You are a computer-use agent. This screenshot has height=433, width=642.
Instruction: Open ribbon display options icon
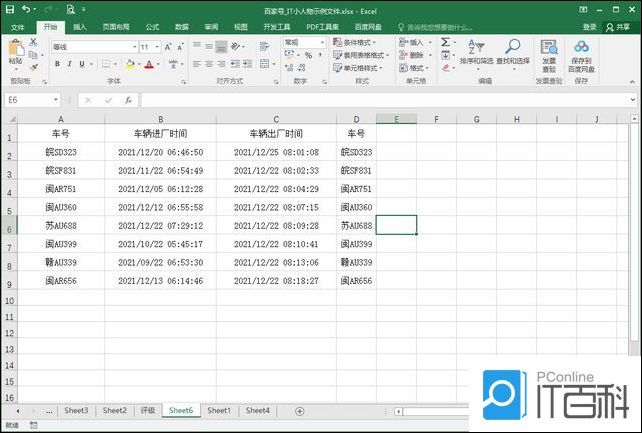pyautogui.click(x=583, y=9)
